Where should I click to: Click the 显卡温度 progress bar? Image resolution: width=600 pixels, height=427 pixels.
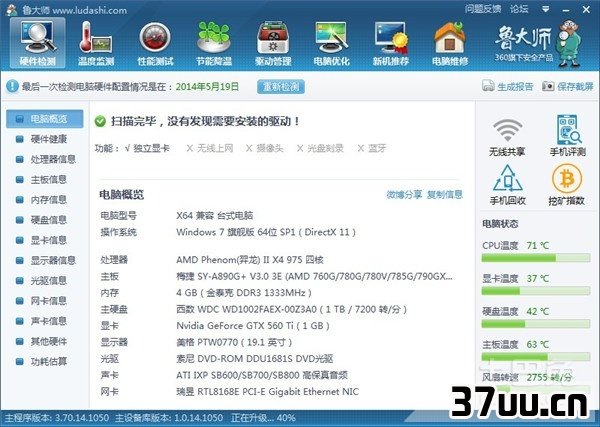536,292
